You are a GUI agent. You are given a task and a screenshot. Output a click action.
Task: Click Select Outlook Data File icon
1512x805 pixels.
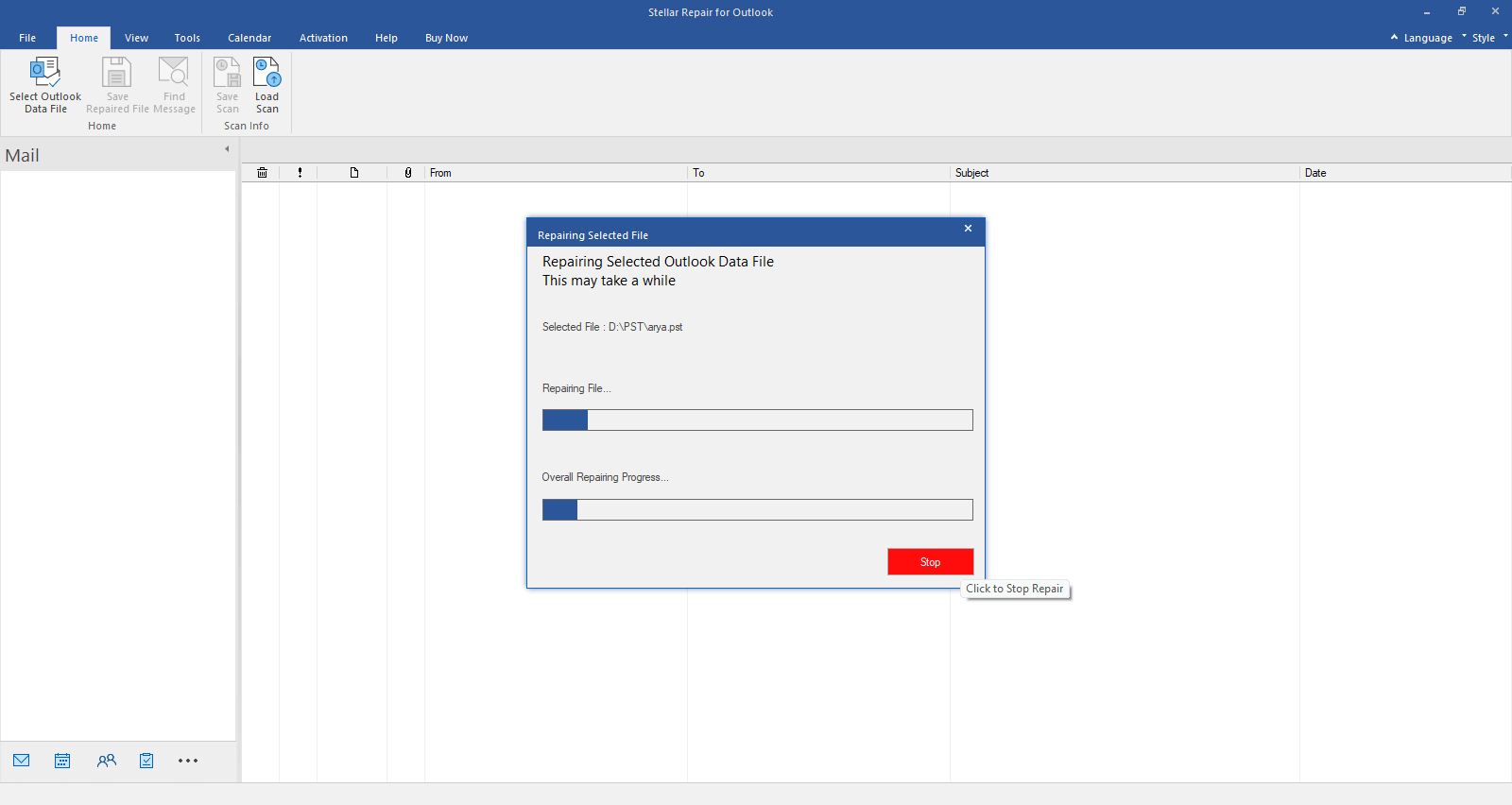coord(45,72)
